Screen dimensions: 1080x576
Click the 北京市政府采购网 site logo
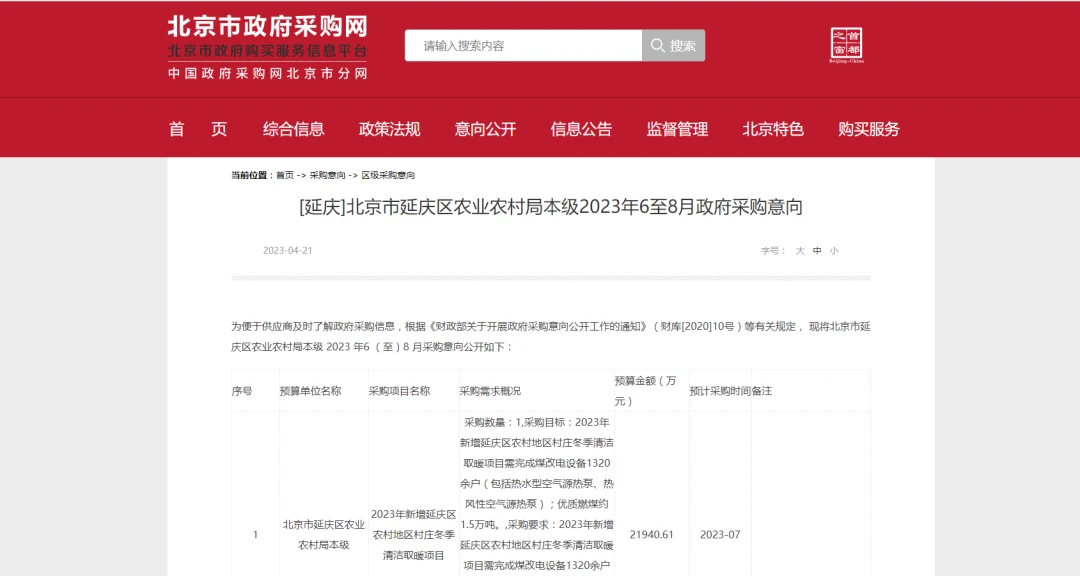click(267, 27)
